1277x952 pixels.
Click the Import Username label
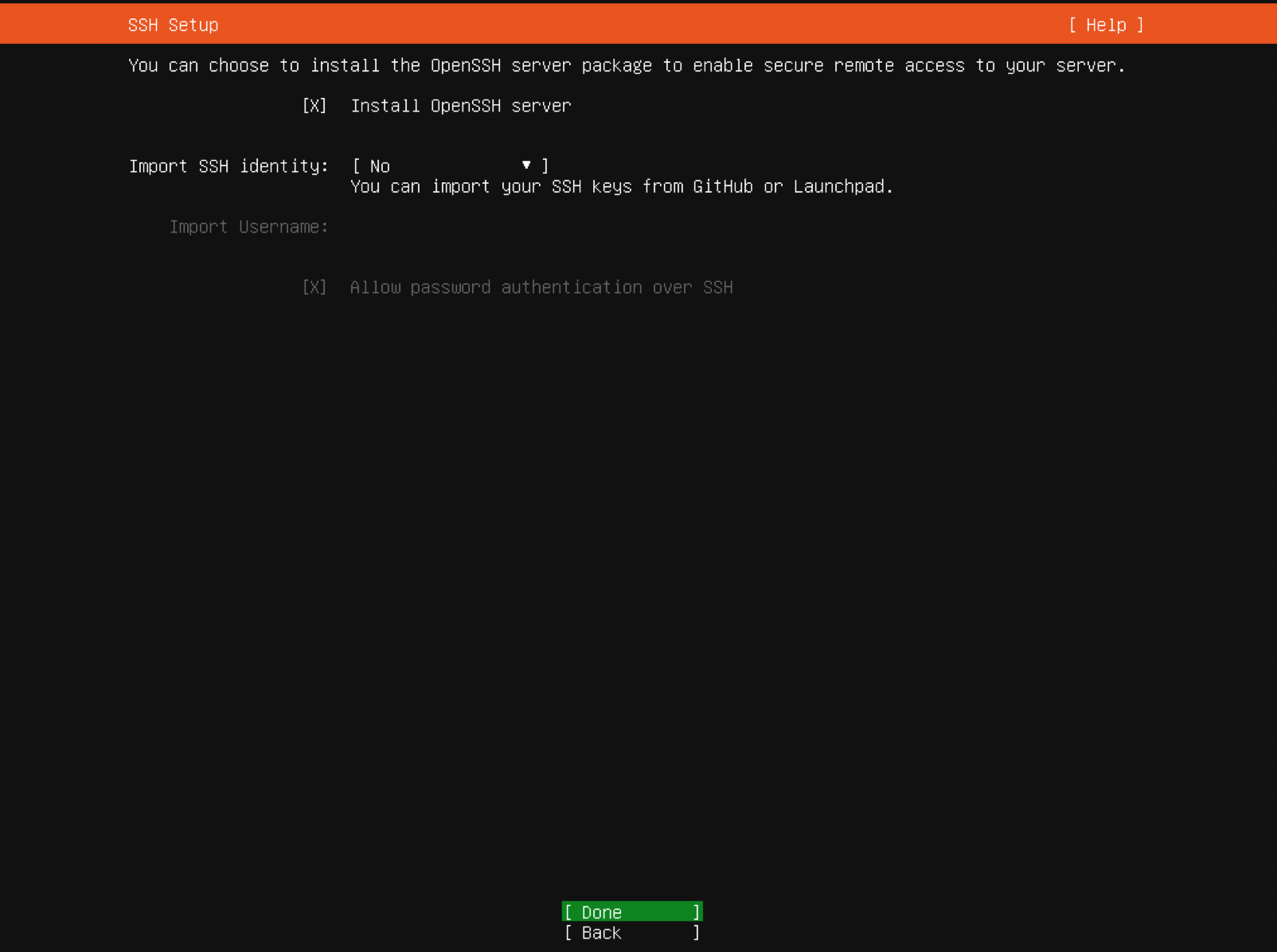point(249,227)
